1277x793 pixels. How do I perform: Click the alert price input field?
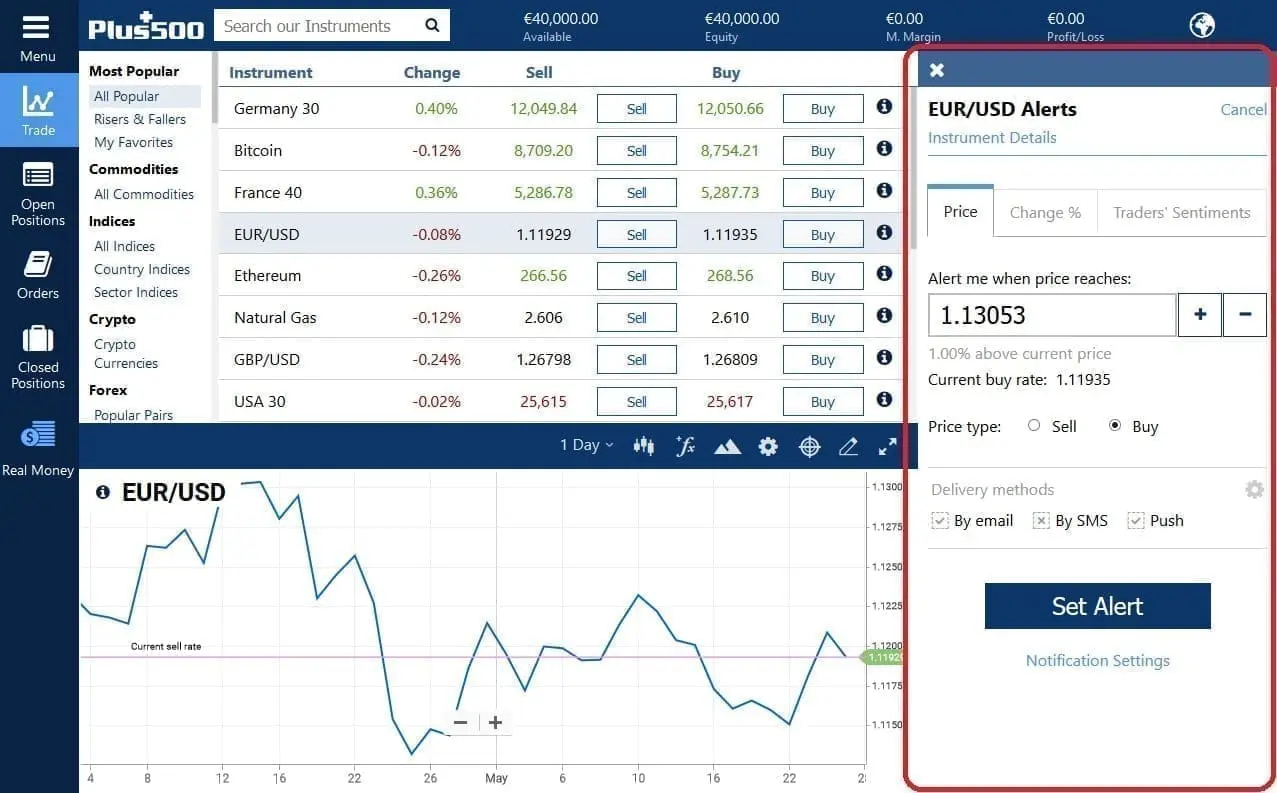click(x=1052, y=315)
